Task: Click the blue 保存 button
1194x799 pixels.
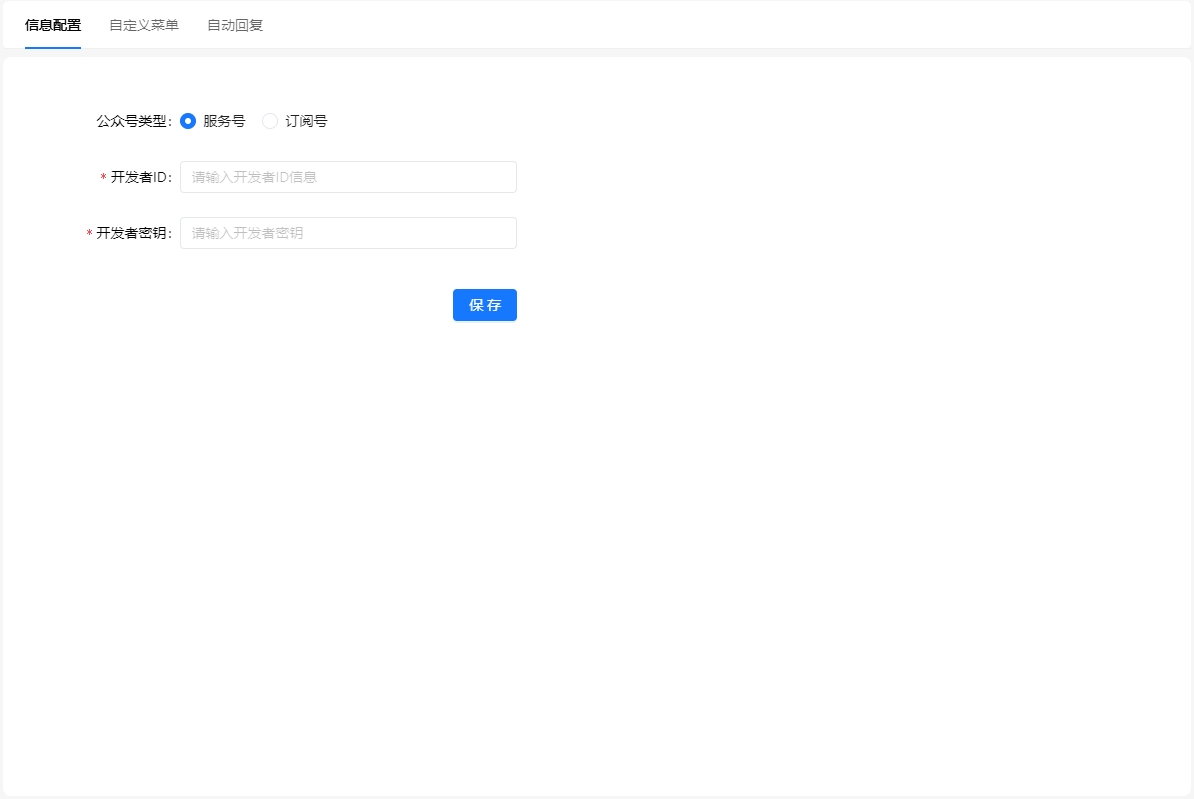Action: coord(484,305)
